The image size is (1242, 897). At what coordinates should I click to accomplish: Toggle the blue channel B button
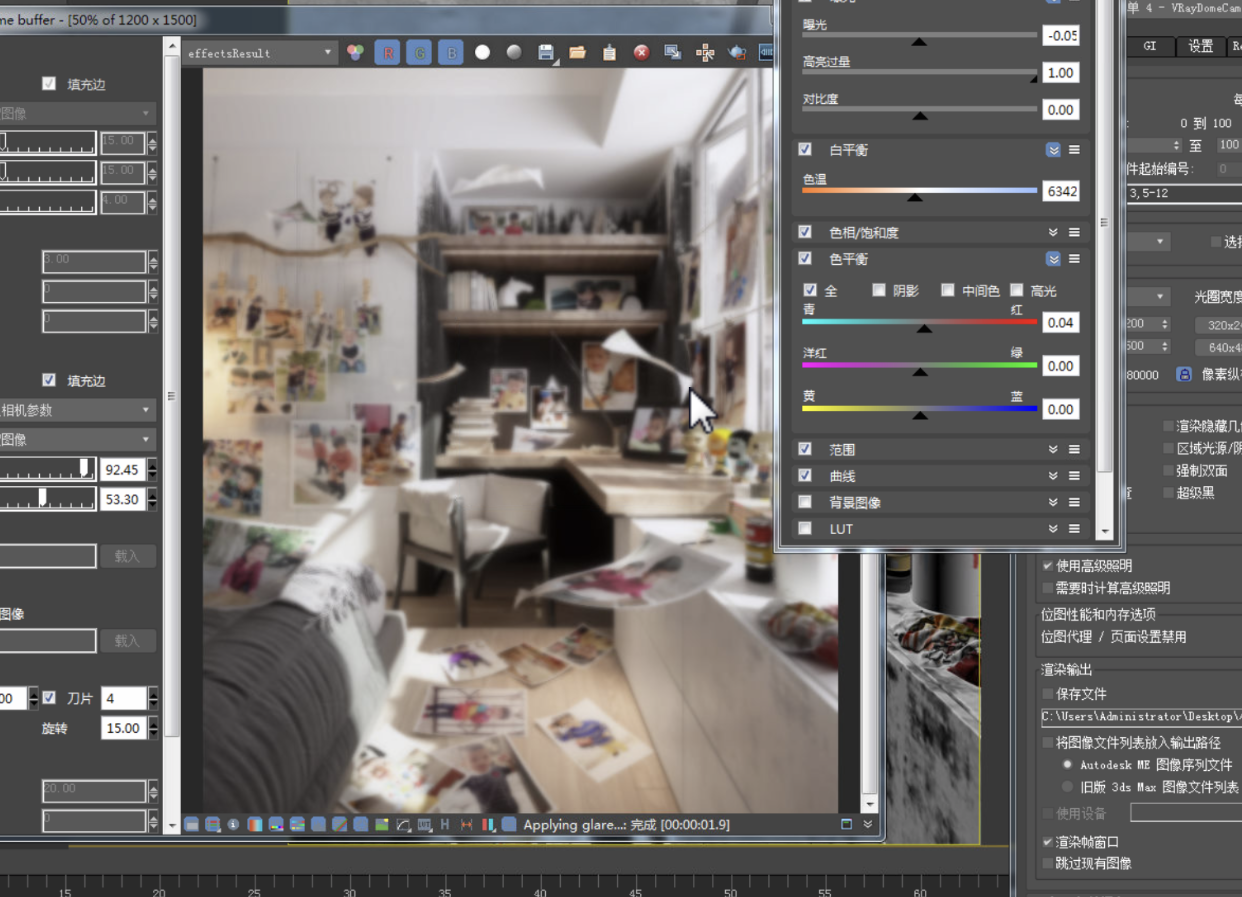451,52
